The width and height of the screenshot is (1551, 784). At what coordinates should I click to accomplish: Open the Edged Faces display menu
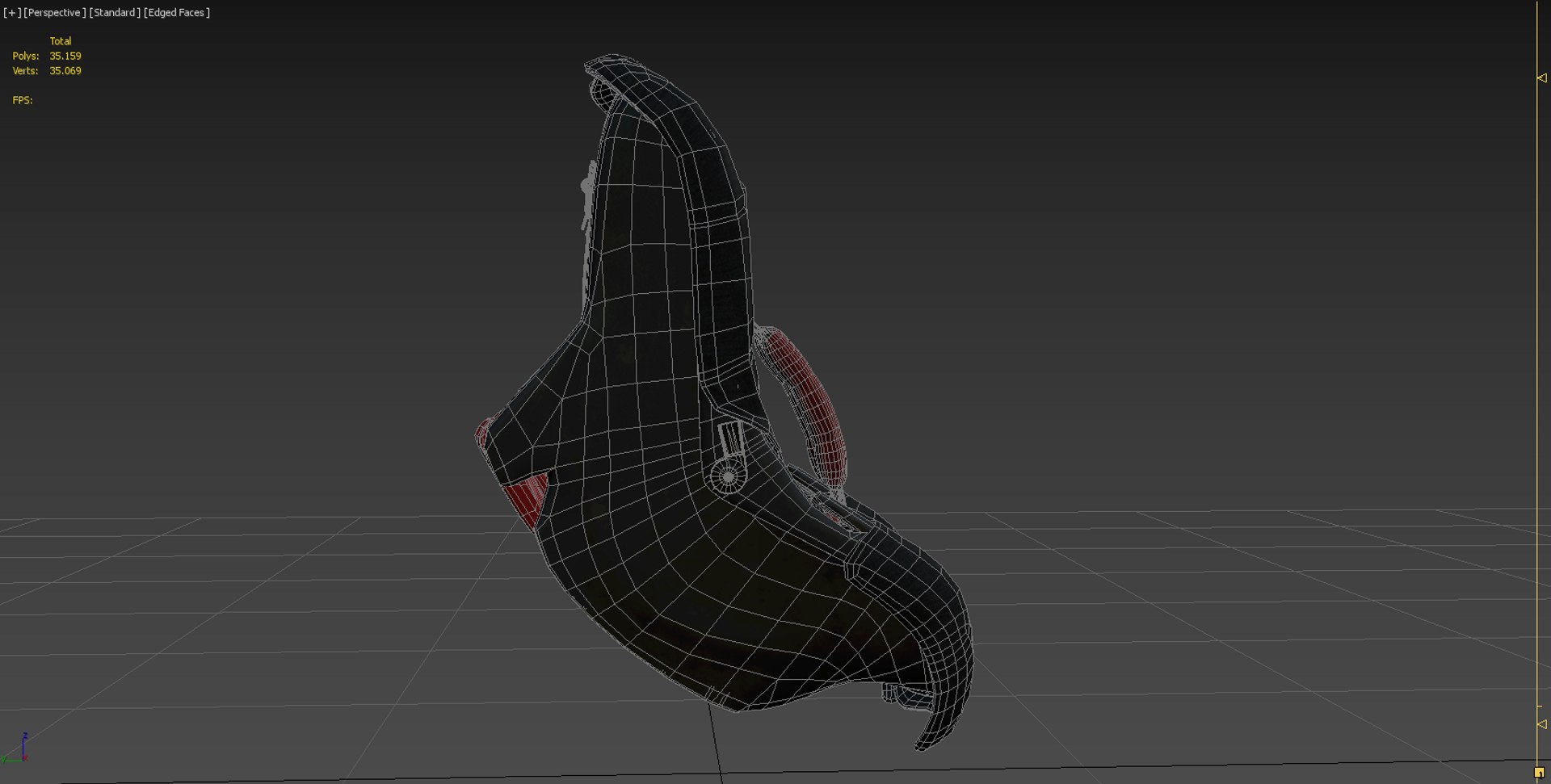177,13
